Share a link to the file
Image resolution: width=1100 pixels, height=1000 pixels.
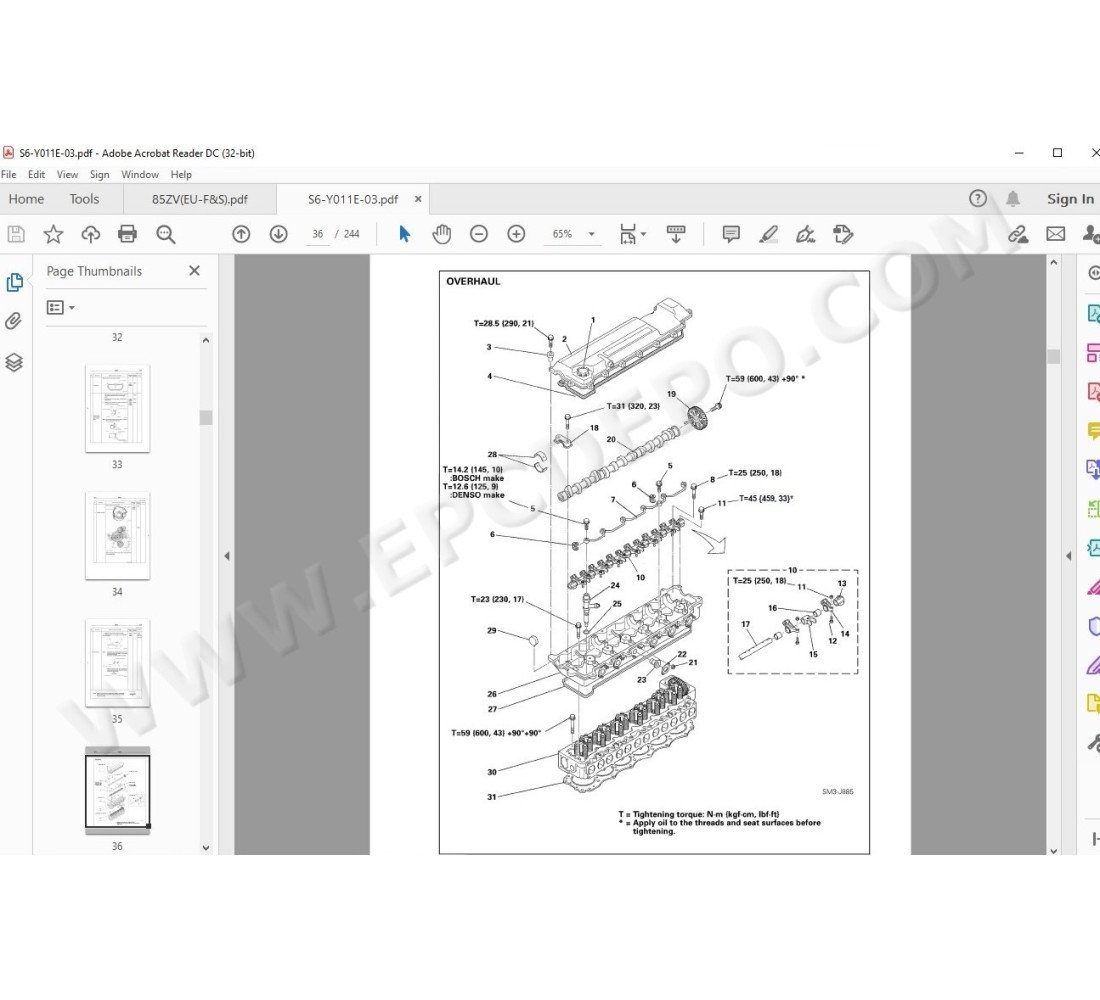1018,234
